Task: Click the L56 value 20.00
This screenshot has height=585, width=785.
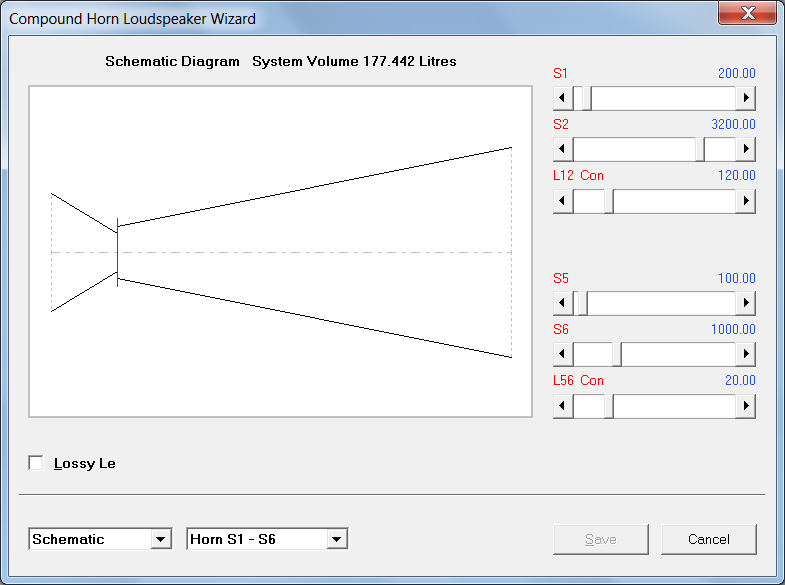Action: [740, 381]
